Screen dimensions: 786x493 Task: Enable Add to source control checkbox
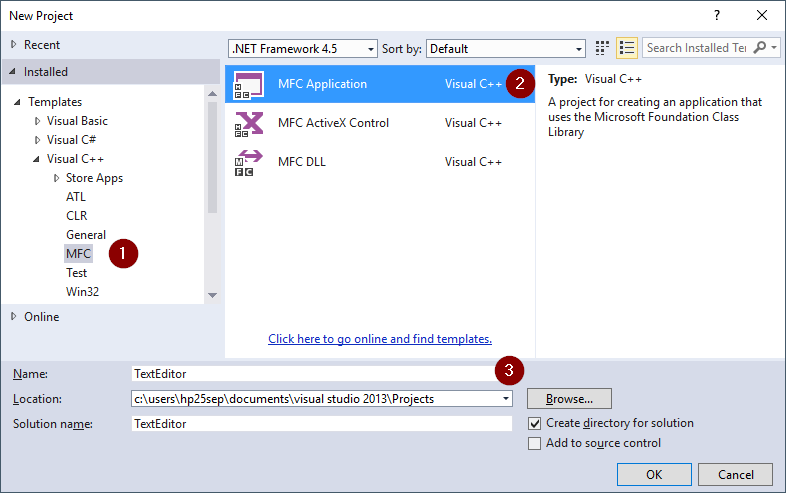tap(534, 443)
